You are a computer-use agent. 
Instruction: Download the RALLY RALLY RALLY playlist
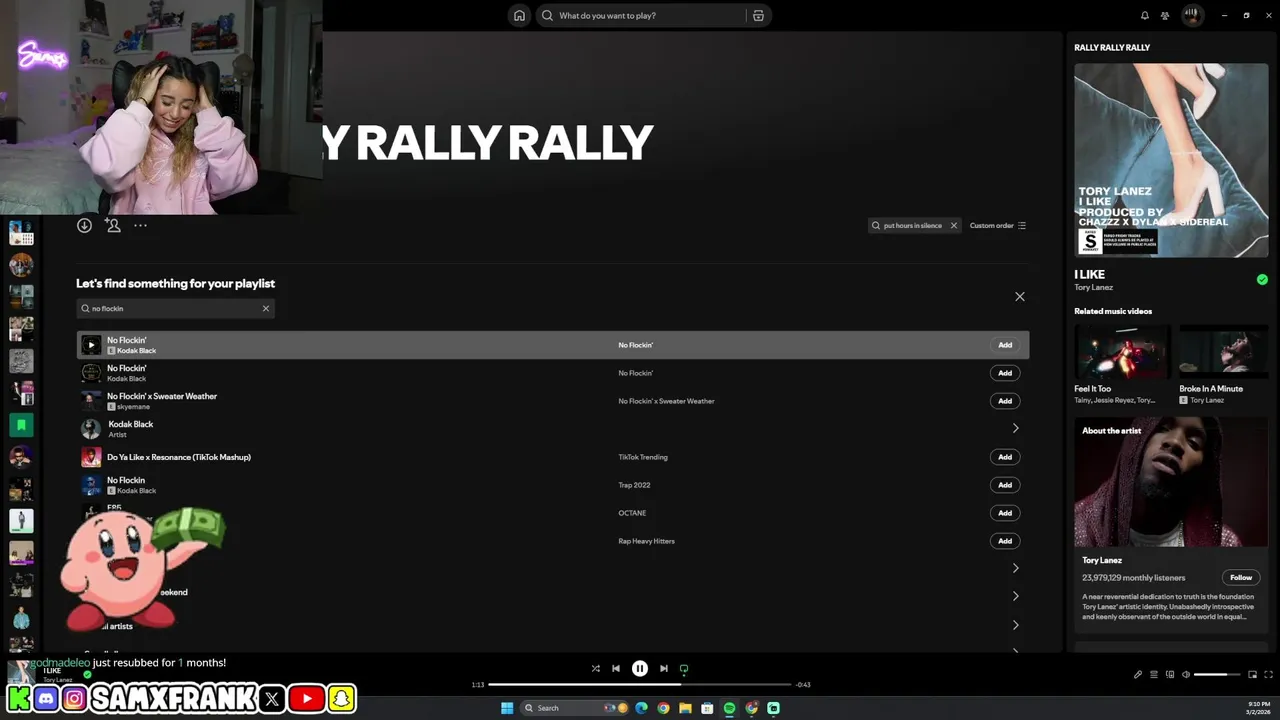point(84,225)
